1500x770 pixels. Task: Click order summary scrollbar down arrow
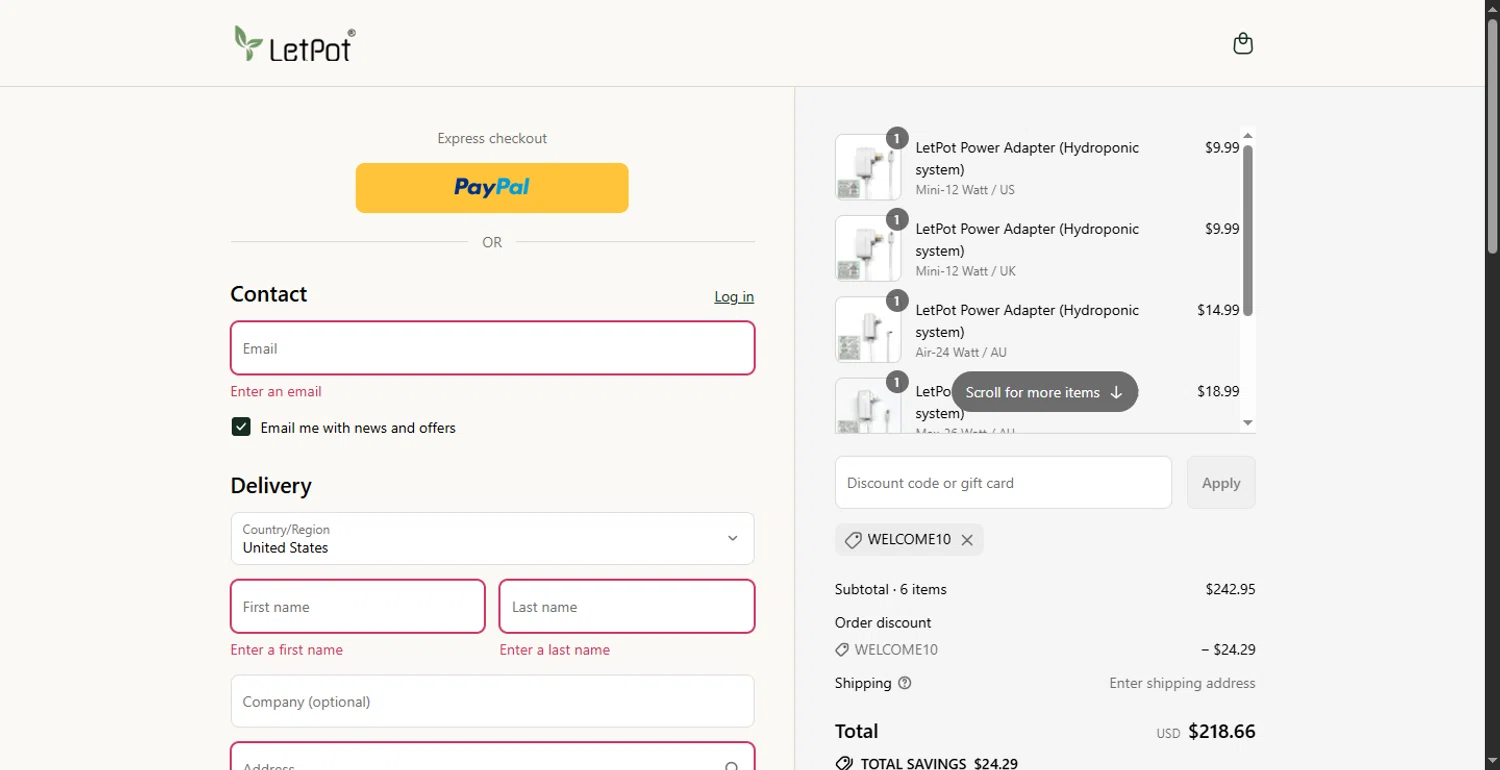1248,423
